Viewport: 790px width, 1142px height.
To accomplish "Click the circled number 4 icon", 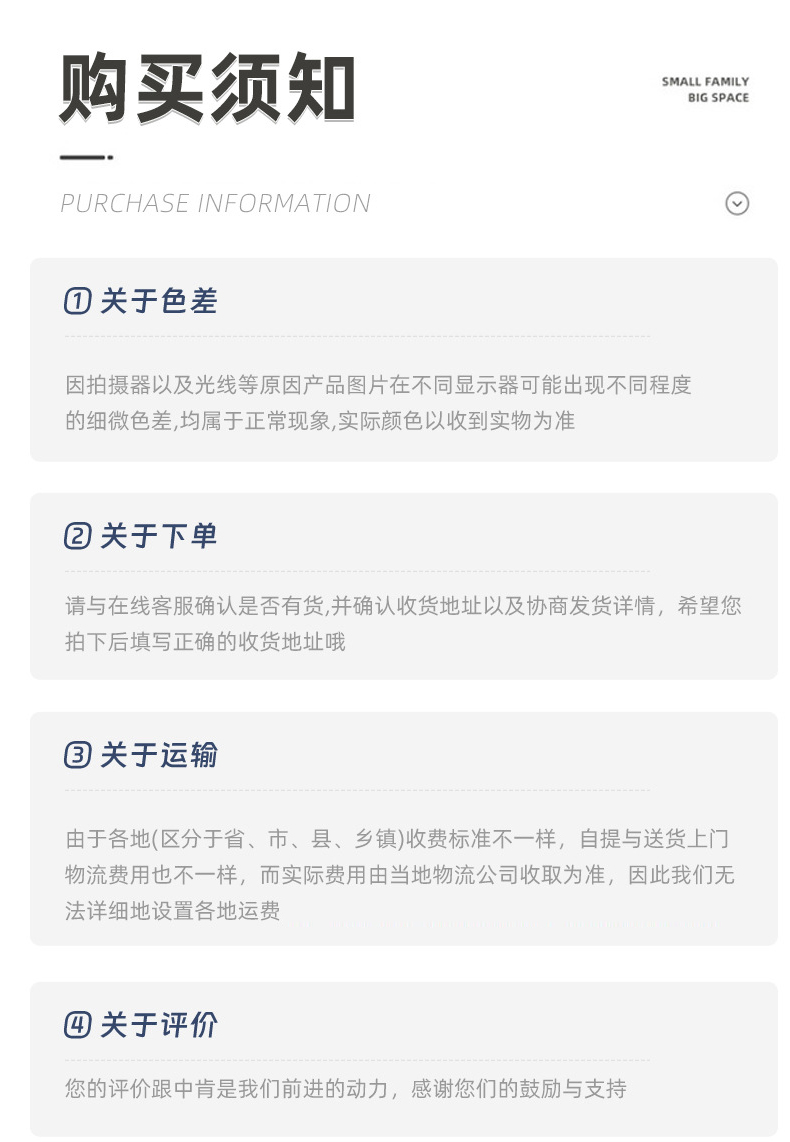I will tap(77, 1025).
